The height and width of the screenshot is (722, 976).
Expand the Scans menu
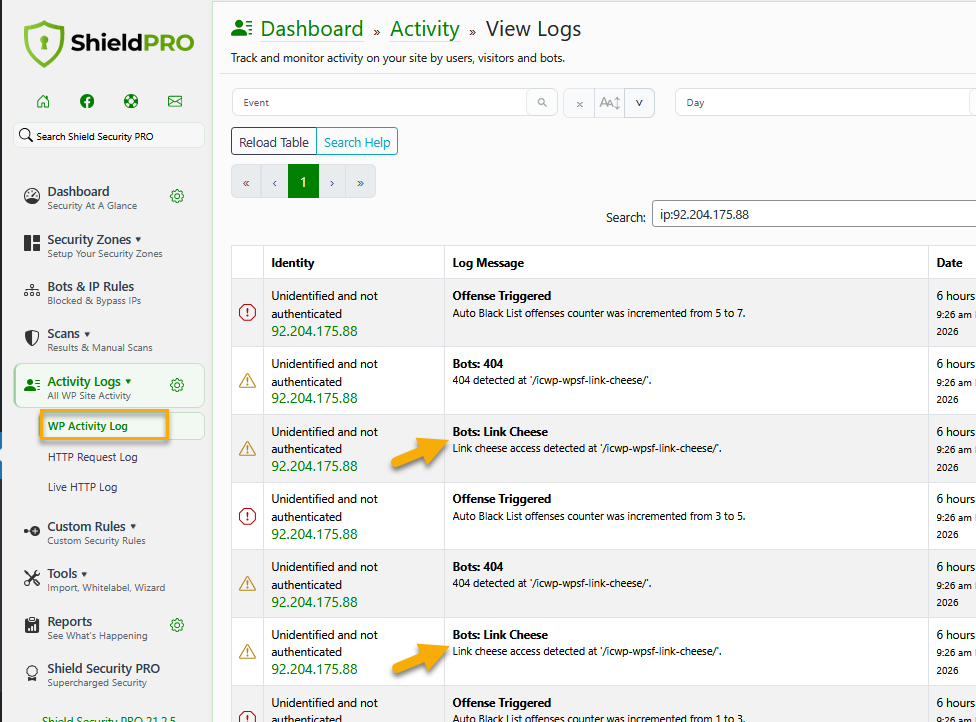coord(87,334)
